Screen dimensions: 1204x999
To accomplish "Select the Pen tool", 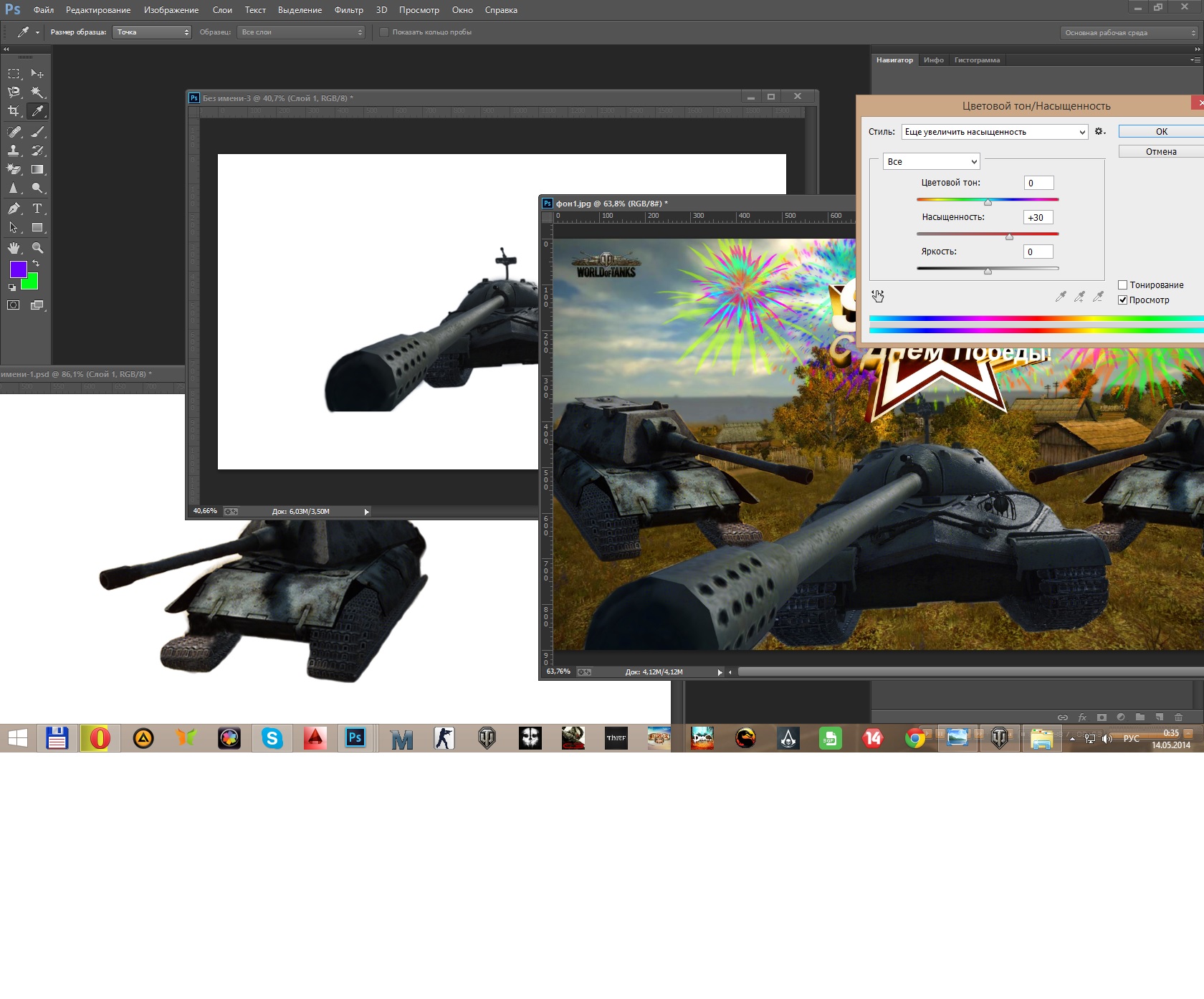I will (14, 209).
